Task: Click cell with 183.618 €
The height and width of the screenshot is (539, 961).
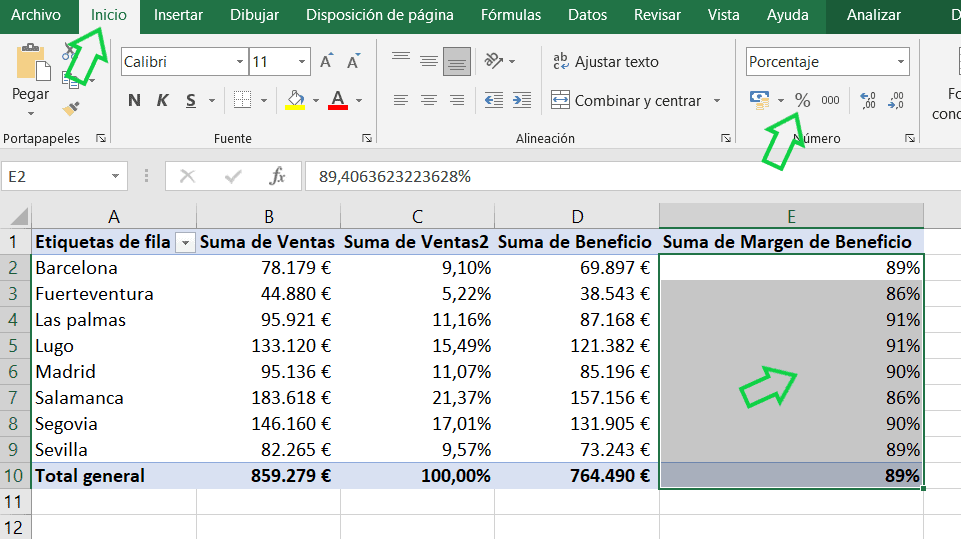Action: click(268, 398)
